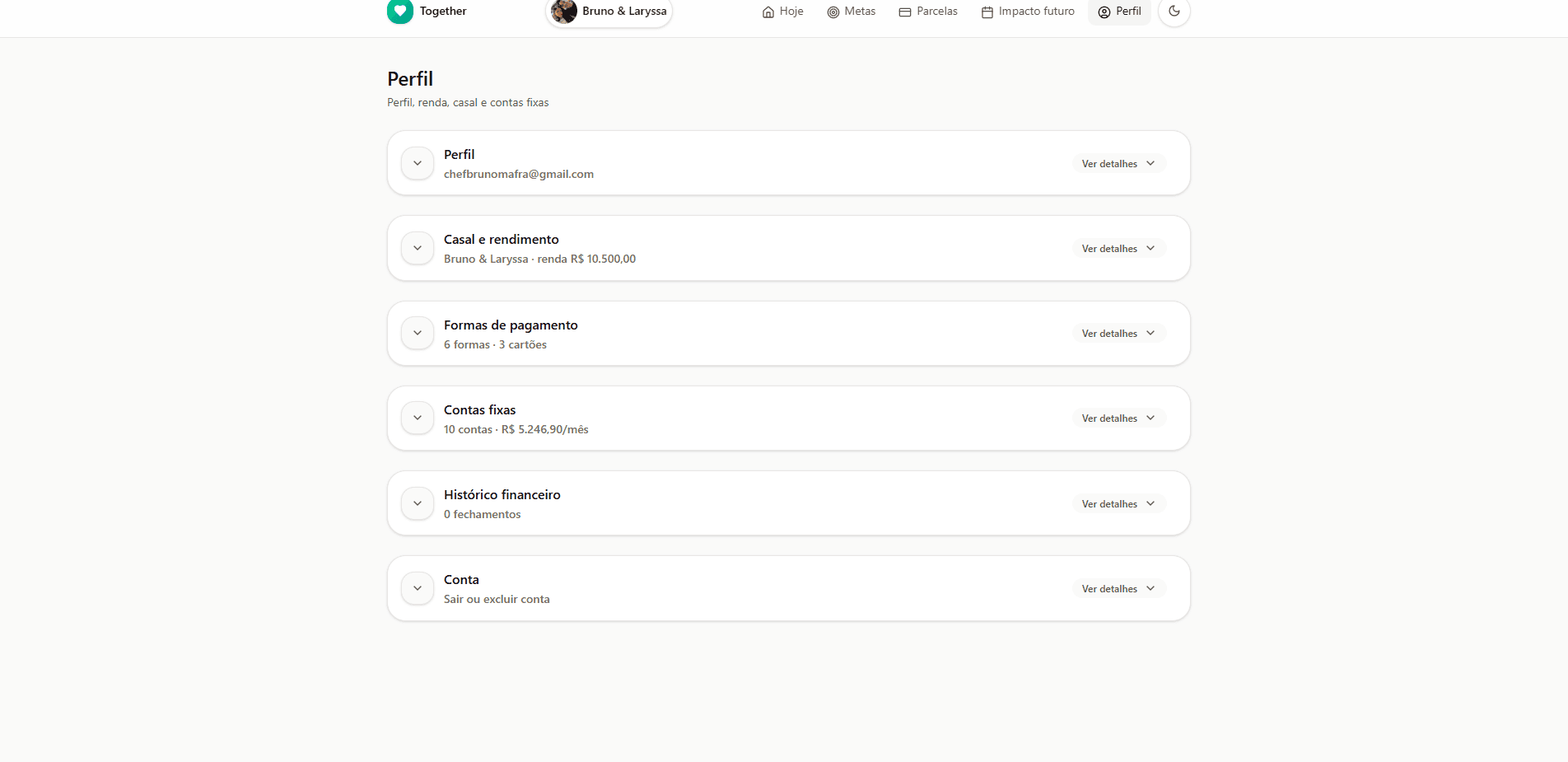1568x762 pixels.
Task: Expand Conta card left chevron
Action: pos(418,588)
